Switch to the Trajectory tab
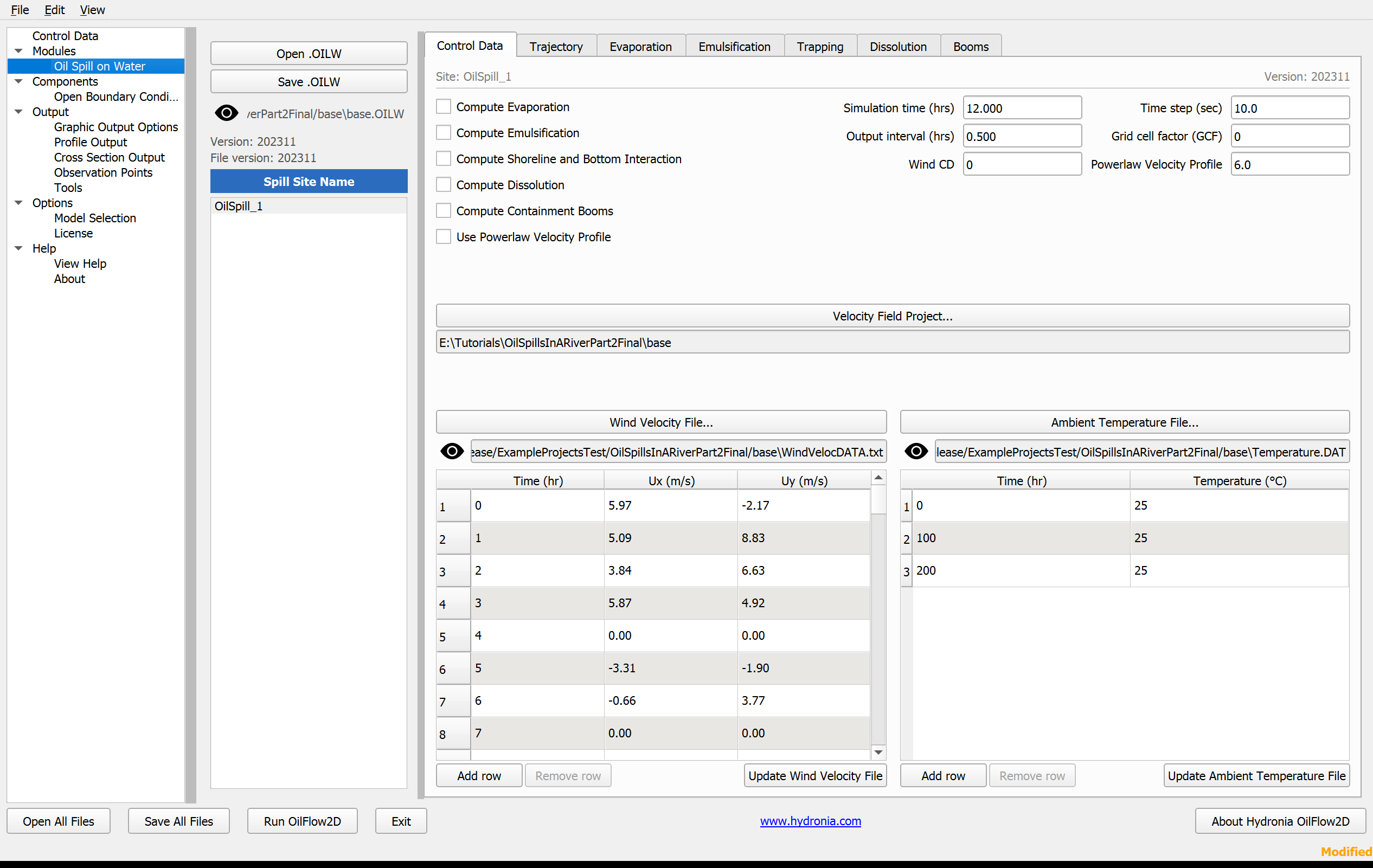This screenshot has width=1373, height=868. pyautogui.click(x=556, y=46)
